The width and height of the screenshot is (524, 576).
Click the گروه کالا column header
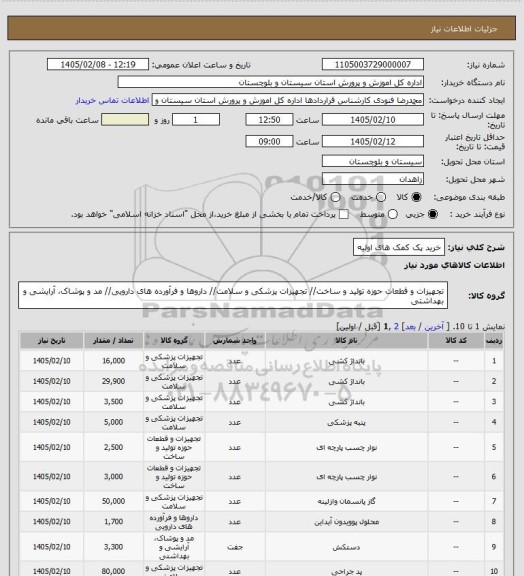pos(174,341)
